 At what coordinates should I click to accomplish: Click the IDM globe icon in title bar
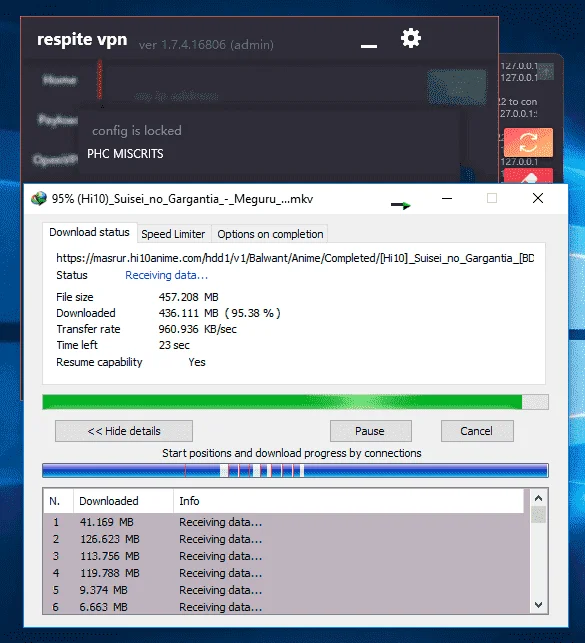tap(39, 199)
